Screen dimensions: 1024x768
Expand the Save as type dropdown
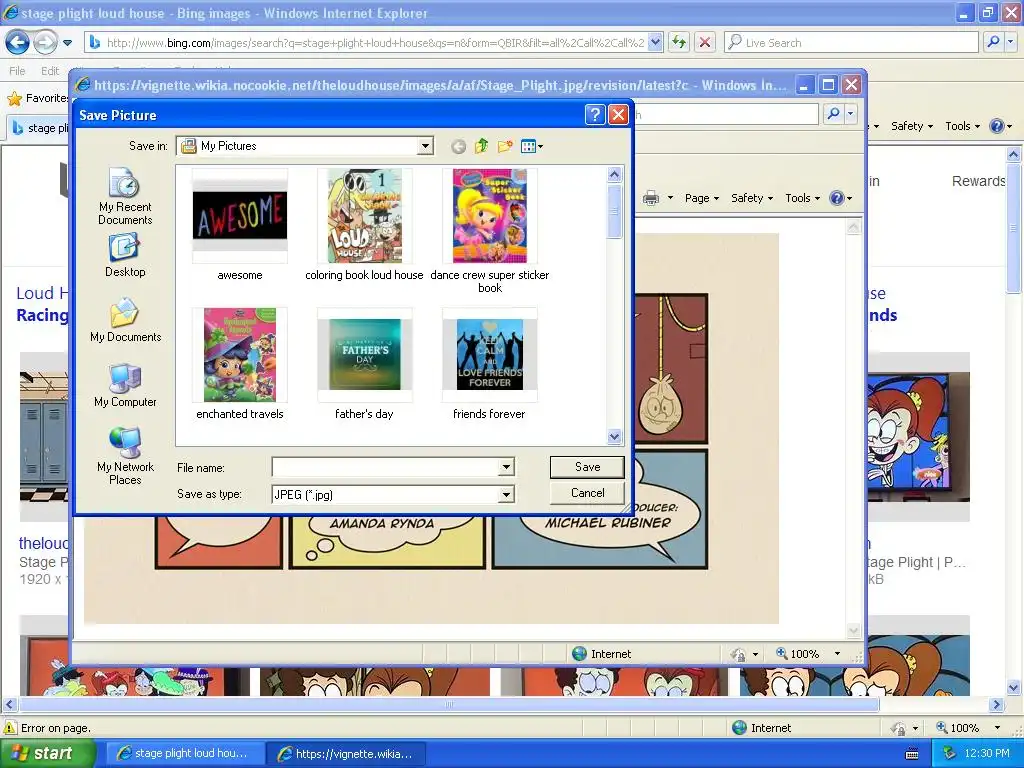pyautogui.click(x=506, y=495)
